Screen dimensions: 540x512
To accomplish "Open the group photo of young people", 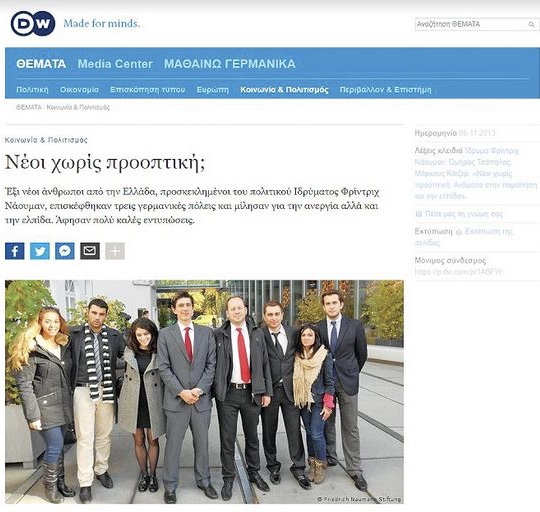I will (204, 391).
